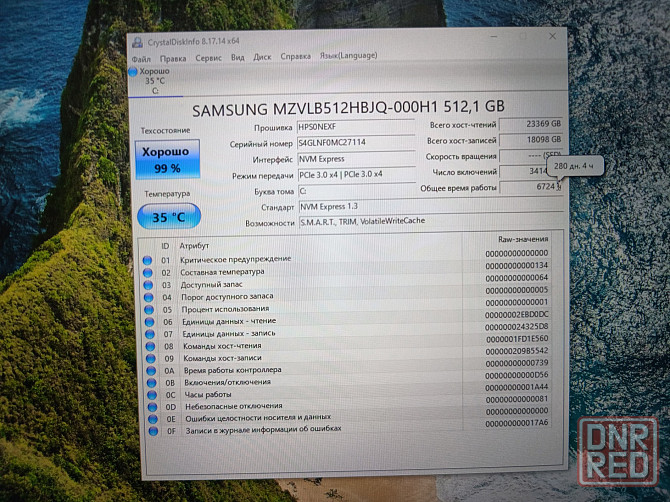670x502 pixels.
Task: Click raw value 00000000000D56
Action: (x=517, y=375)
